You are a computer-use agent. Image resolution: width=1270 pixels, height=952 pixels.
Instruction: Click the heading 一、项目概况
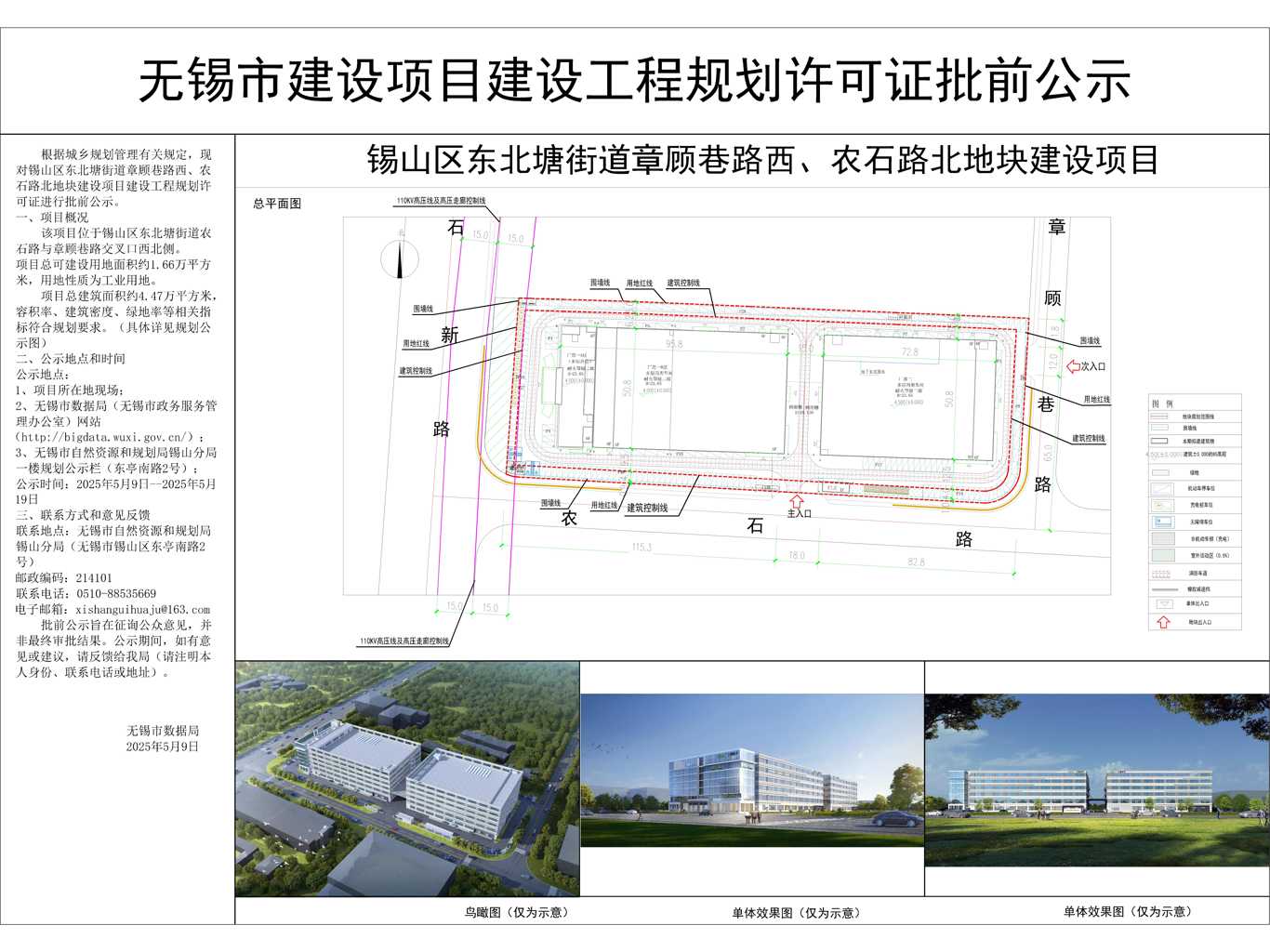pyautogui.click(x=52, y=218)
